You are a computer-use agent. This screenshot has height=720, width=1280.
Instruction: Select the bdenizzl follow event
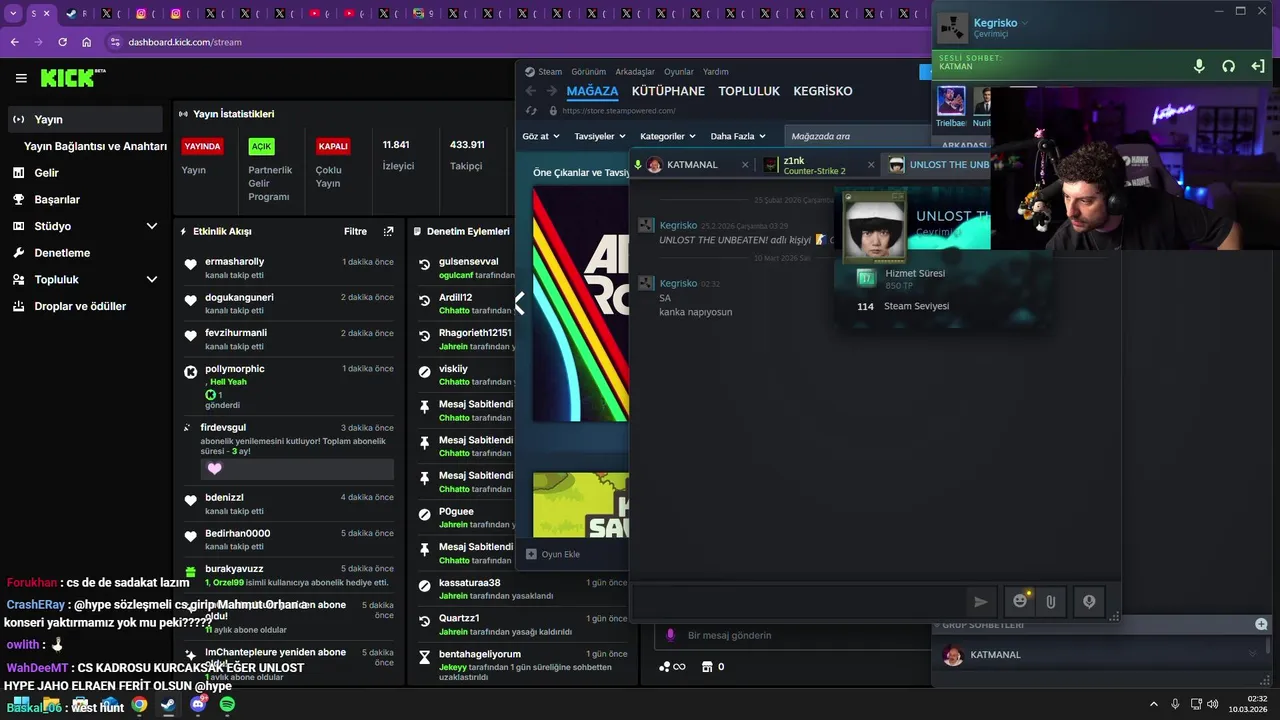pyautogui.click(x=289, y=504)
